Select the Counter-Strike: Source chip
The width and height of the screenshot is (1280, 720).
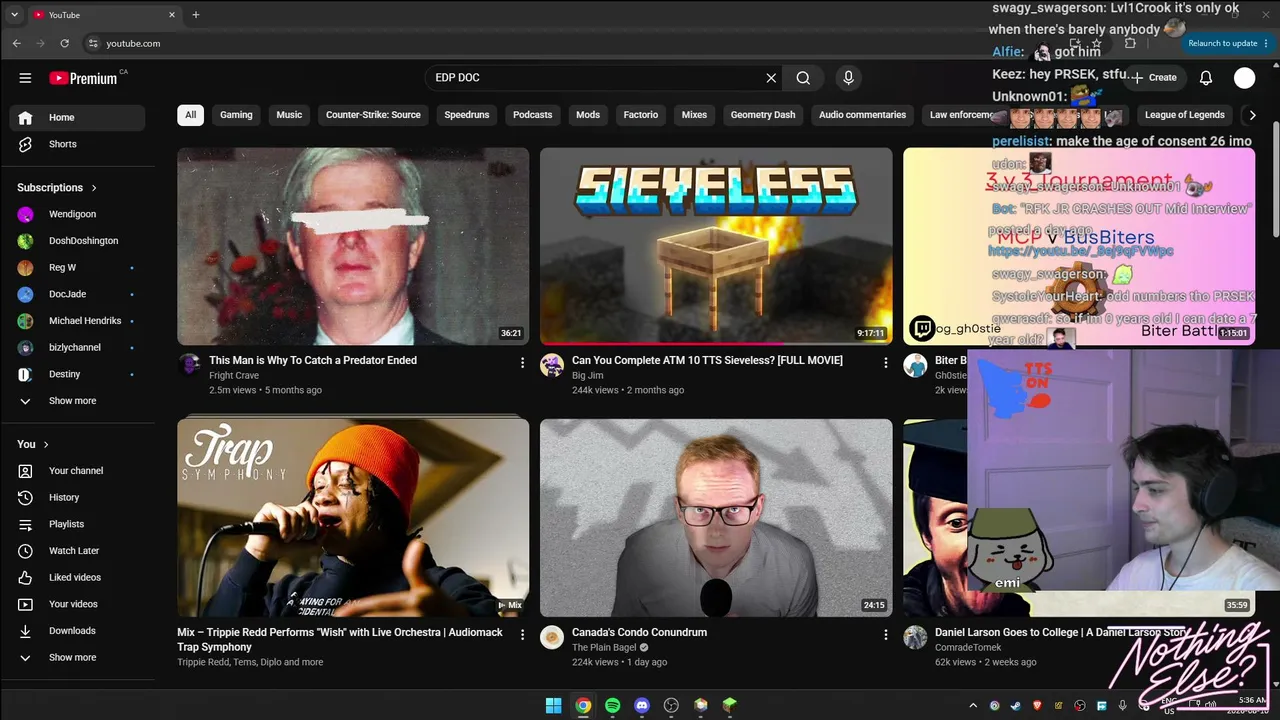[x=373, y=115]
